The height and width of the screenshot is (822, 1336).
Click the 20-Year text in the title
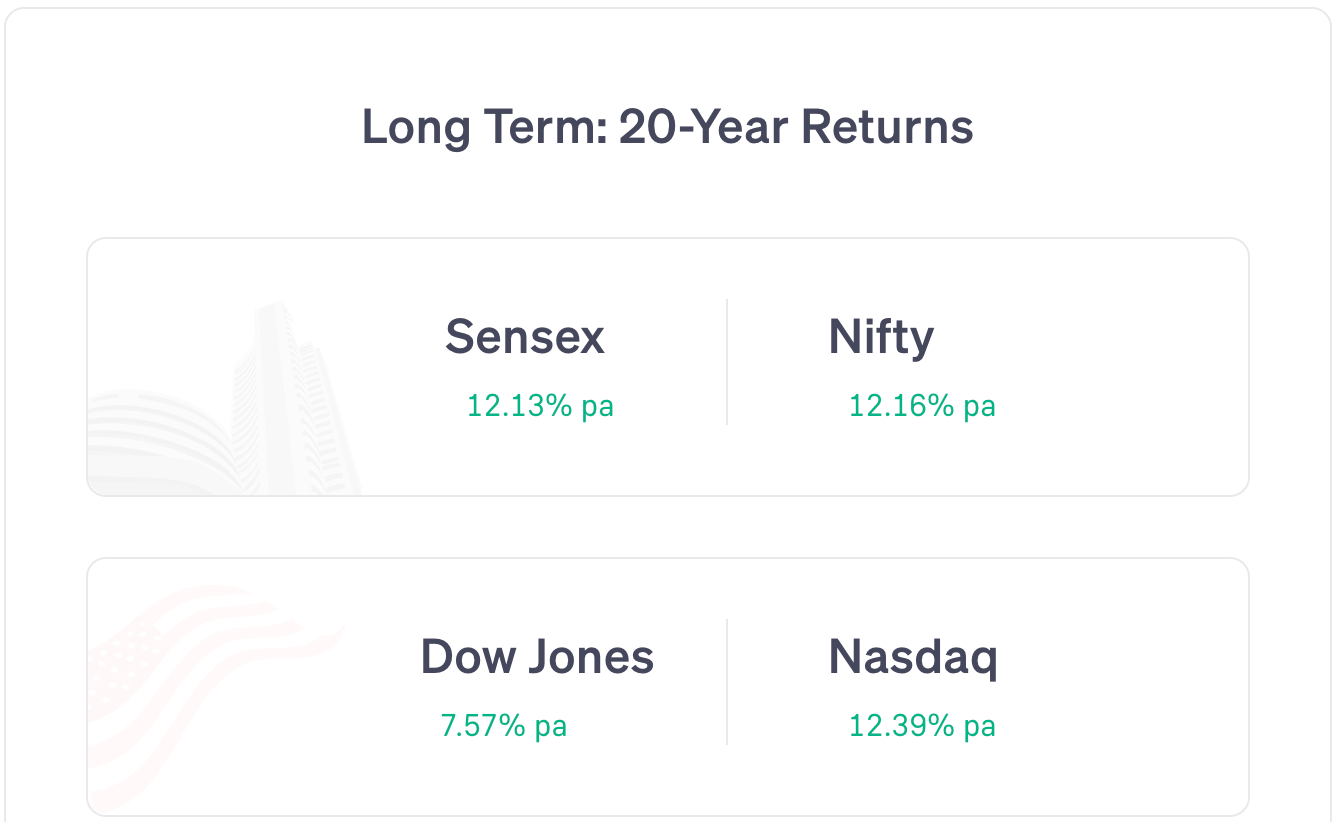click(704, 128)
